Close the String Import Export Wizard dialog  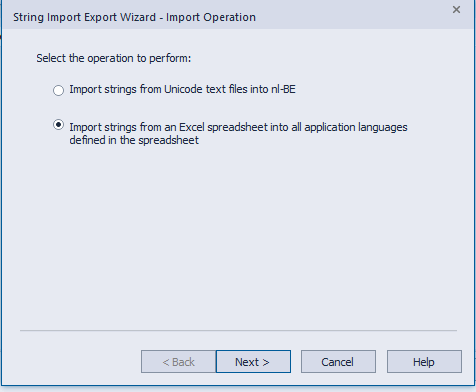[x=456, y=10]
